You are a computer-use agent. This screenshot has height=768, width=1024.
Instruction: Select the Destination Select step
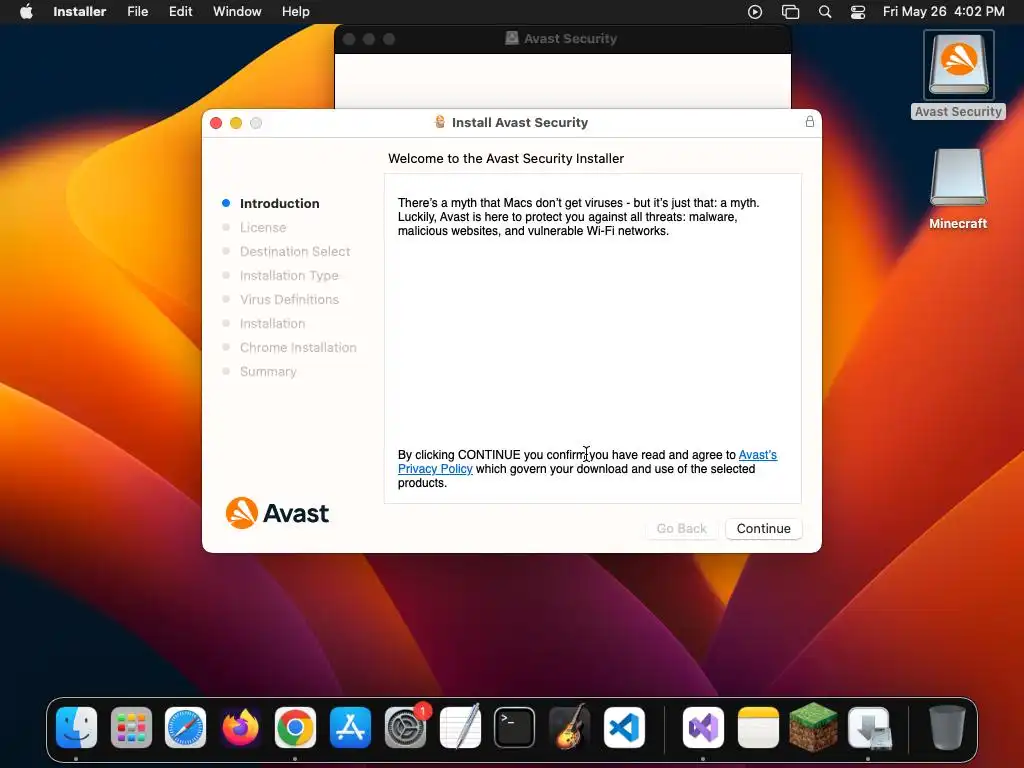click(295, 251)
